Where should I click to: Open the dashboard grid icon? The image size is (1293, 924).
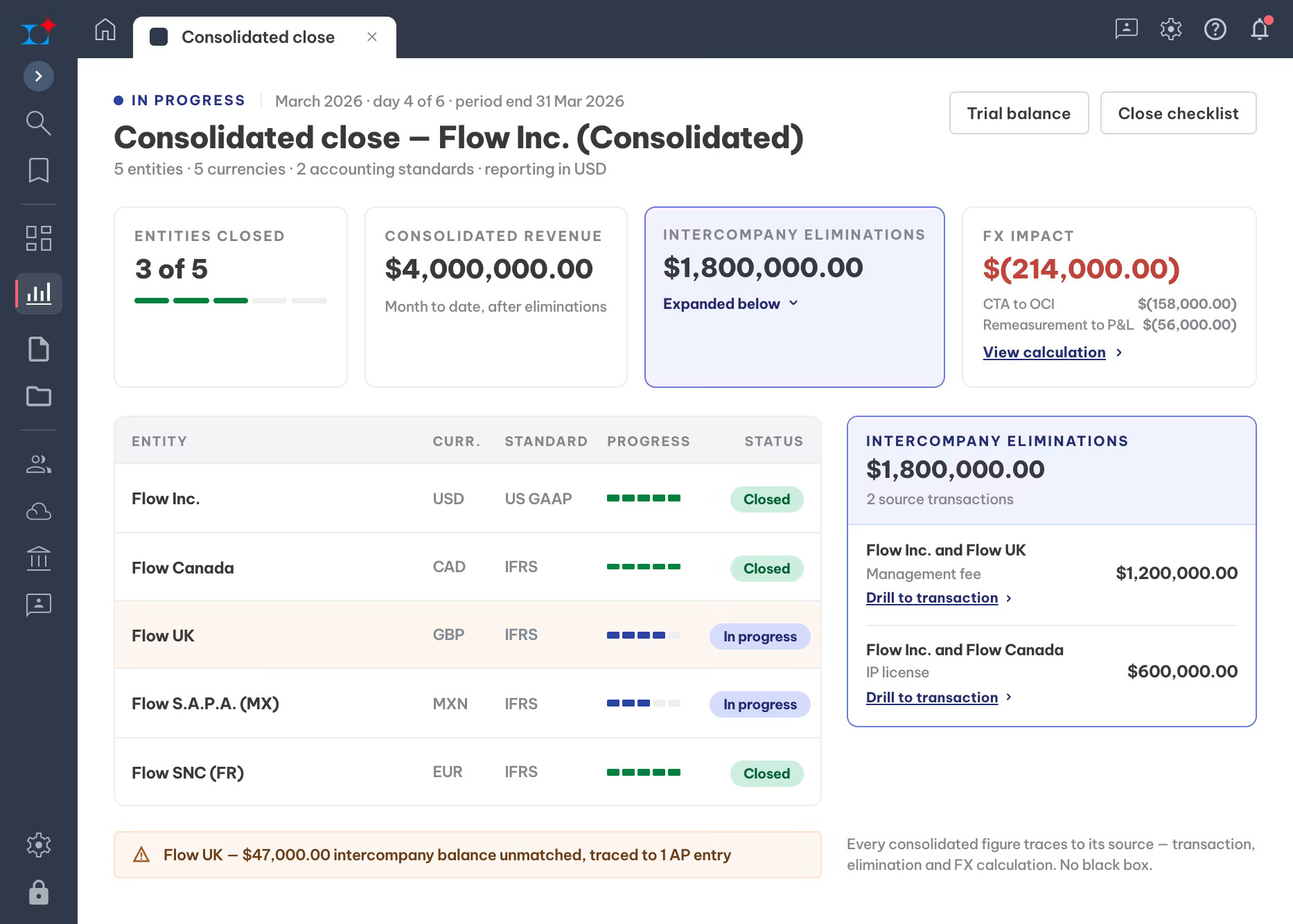(x=39, y=238)
